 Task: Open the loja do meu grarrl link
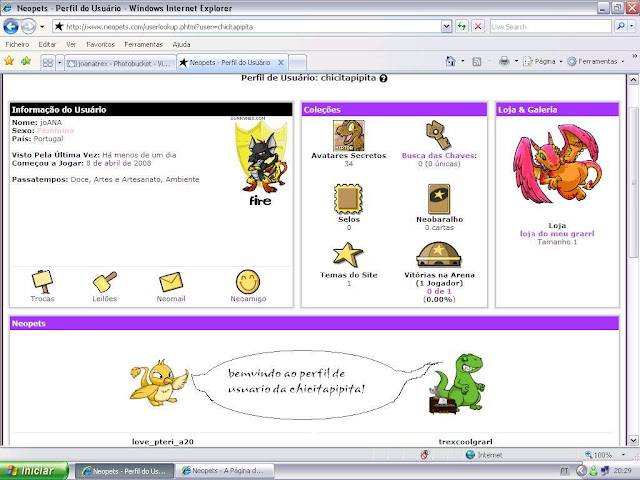(557, 234)
